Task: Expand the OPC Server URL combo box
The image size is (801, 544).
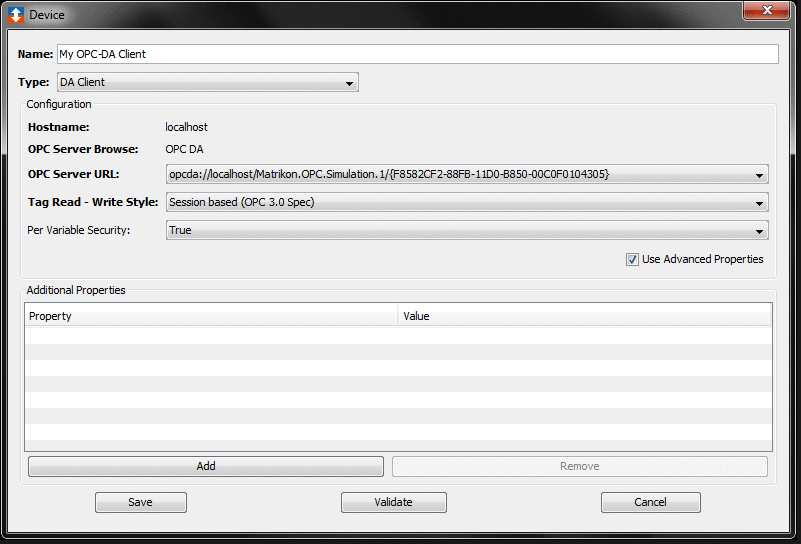Action: click(x=467, y=175)
